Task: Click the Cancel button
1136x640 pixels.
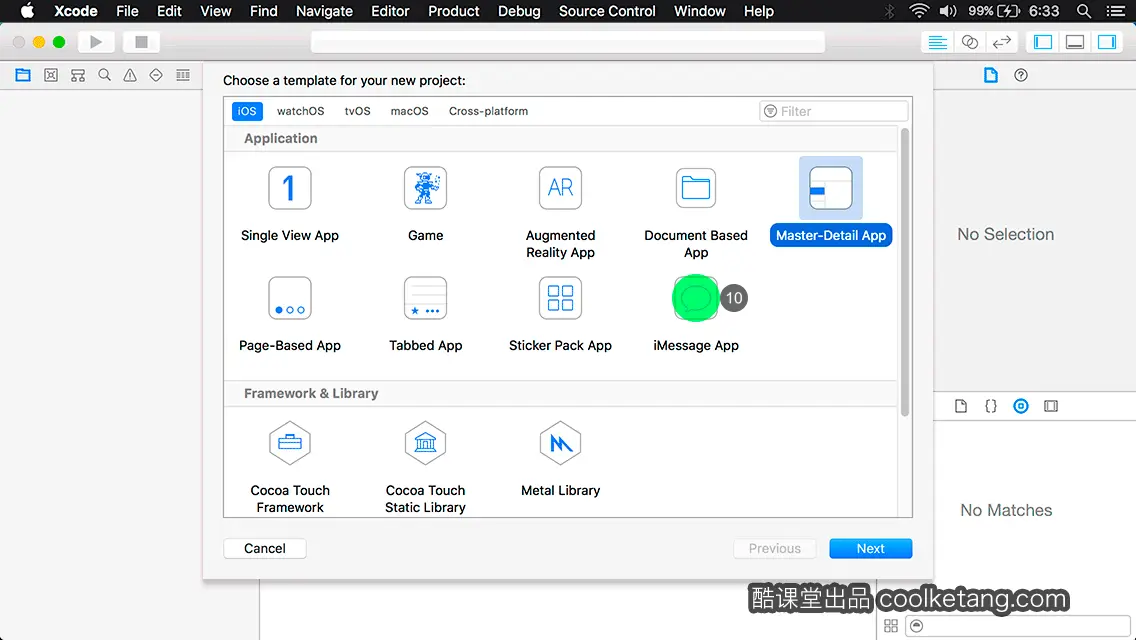Action: (264, 549)
